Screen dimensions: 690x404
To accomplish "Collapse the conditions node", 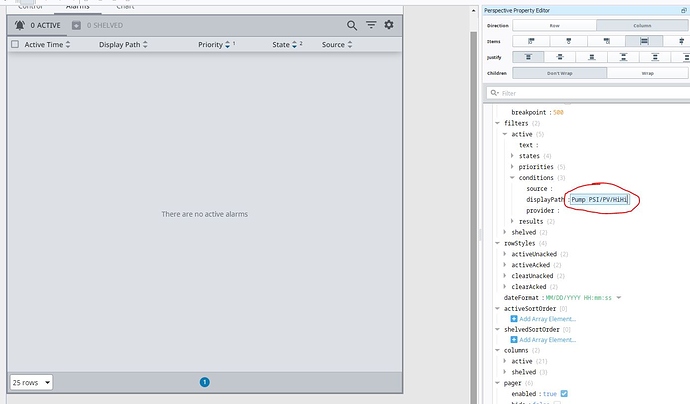I will tap(512, 178).
